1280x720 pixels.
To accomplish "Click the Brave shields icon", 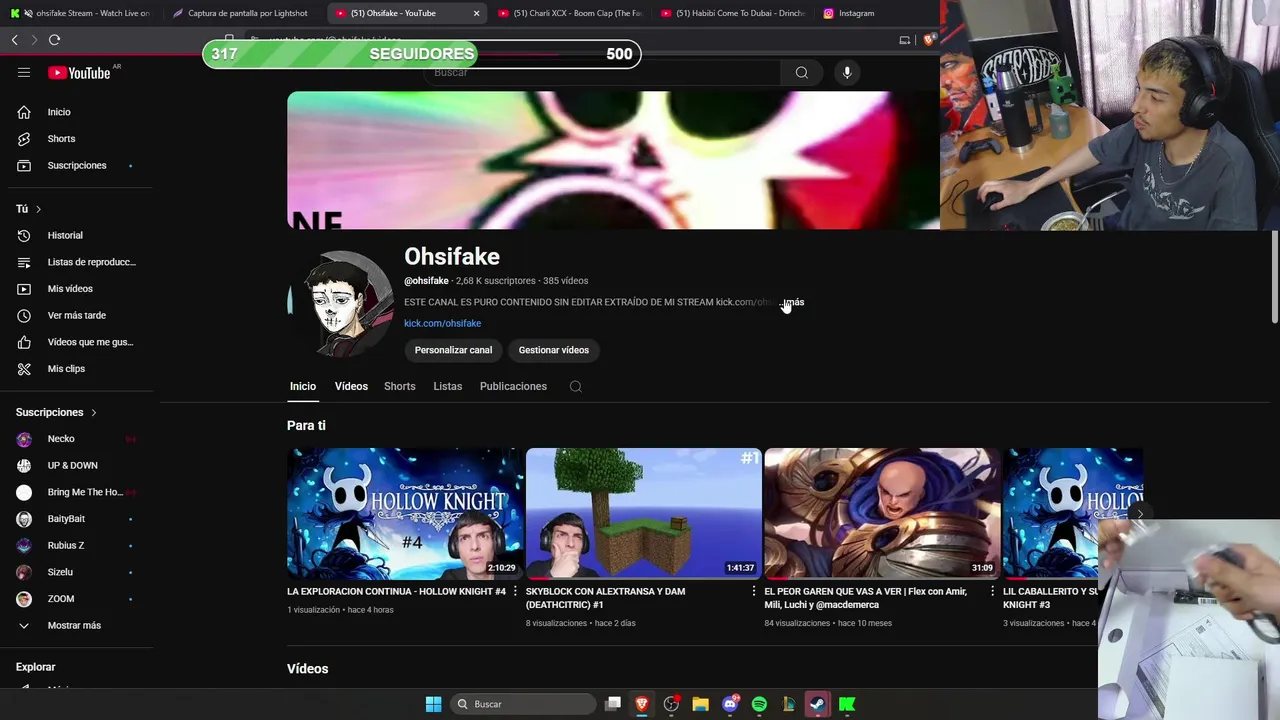I will pos(928,39).
